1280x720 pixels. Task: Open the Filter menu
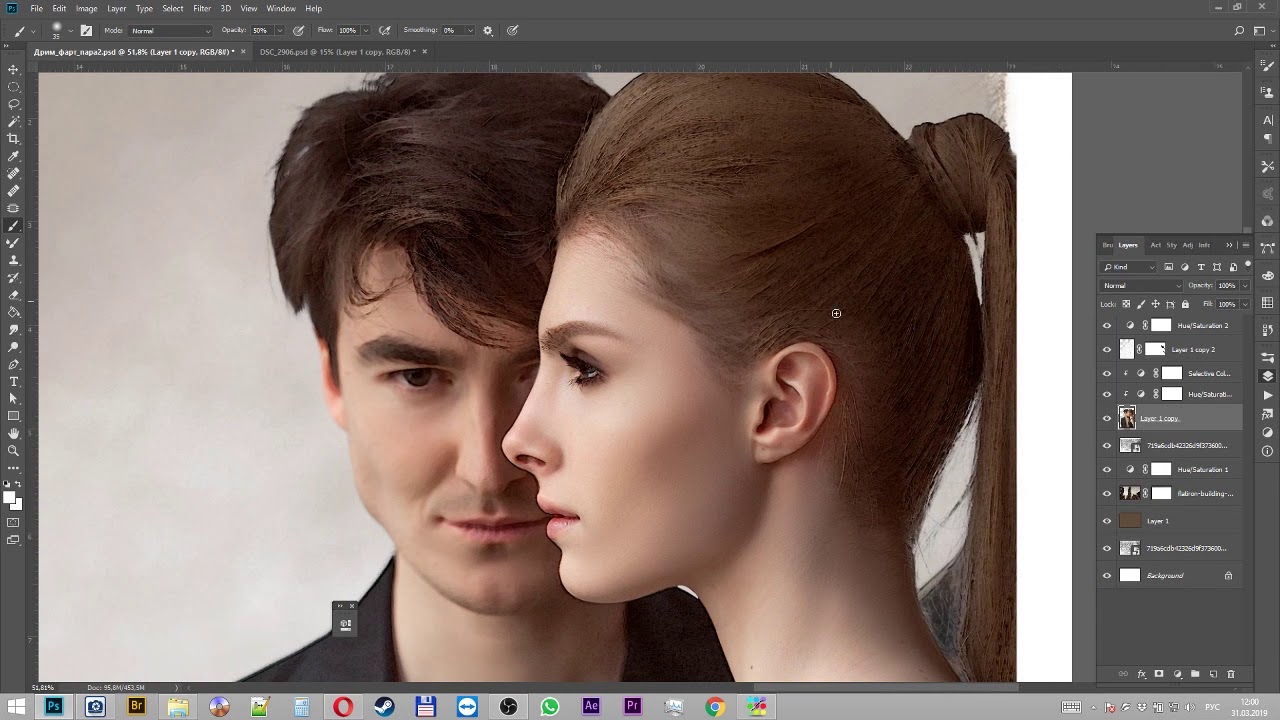pyautogui.click(x=202, y=8)
